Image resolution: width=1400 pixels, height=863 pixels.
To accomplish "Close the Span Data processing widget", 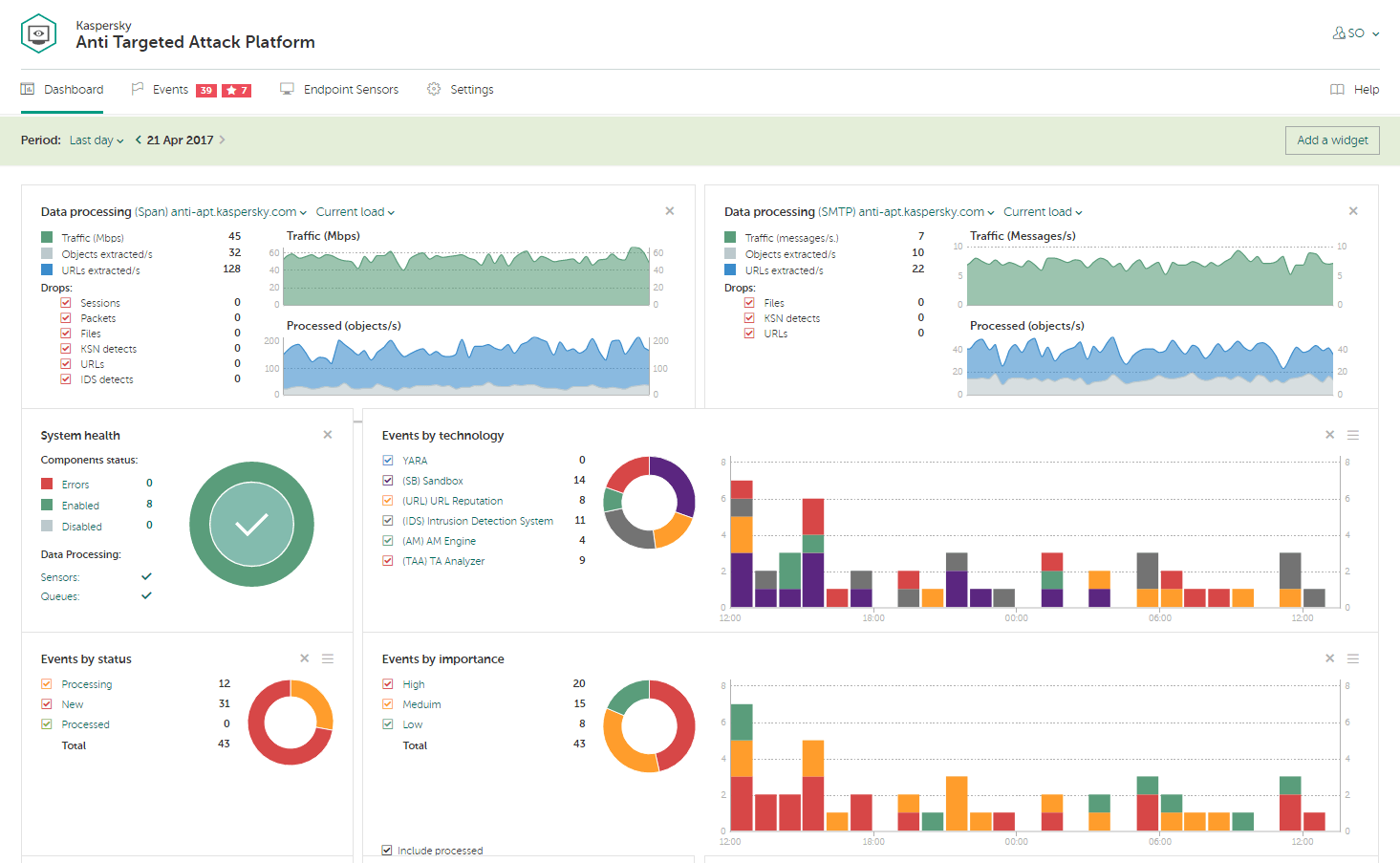I will 670,211.
